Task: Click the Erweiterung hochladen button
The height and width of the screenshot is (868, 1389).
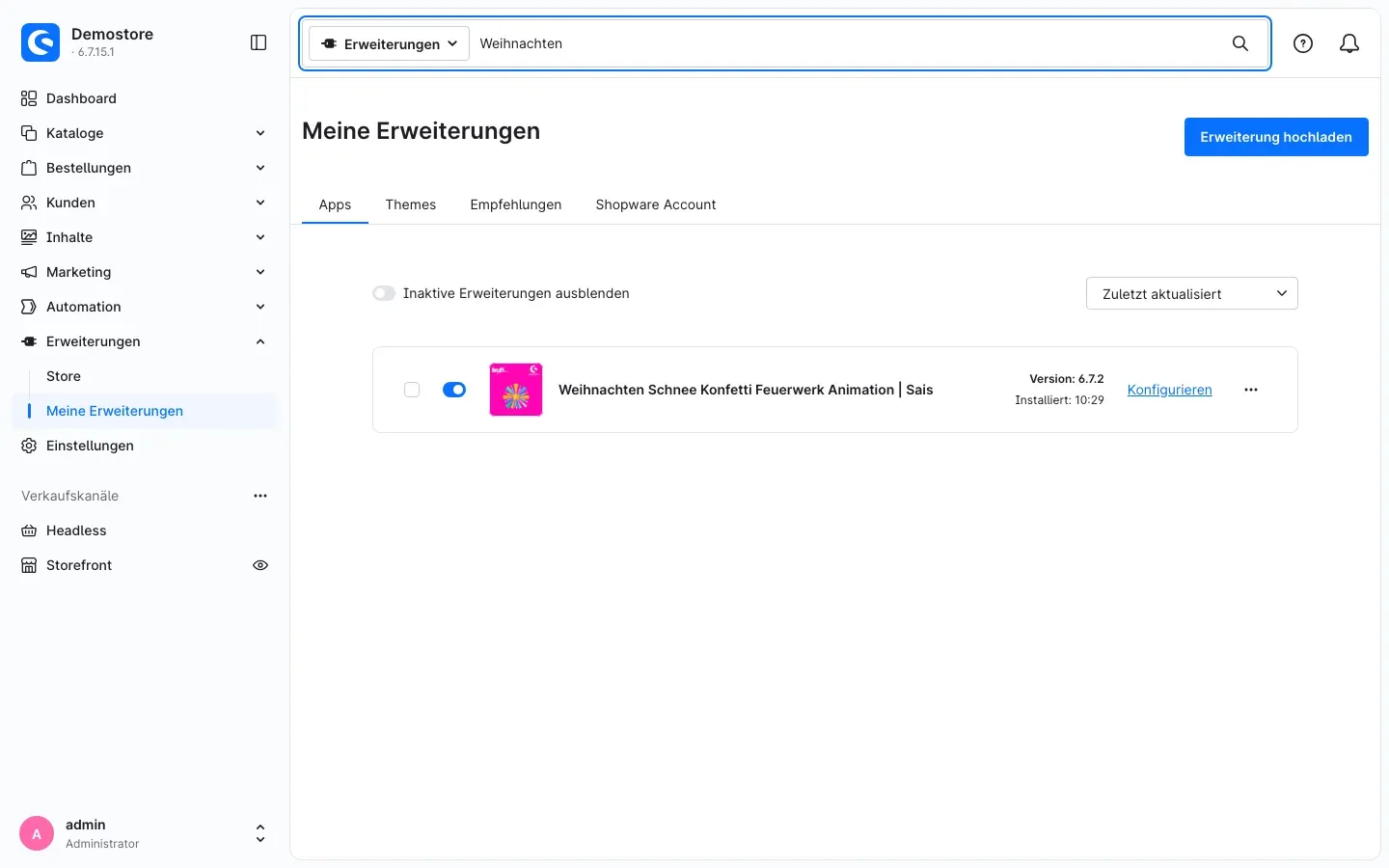Action: (x=1276, y=137)
